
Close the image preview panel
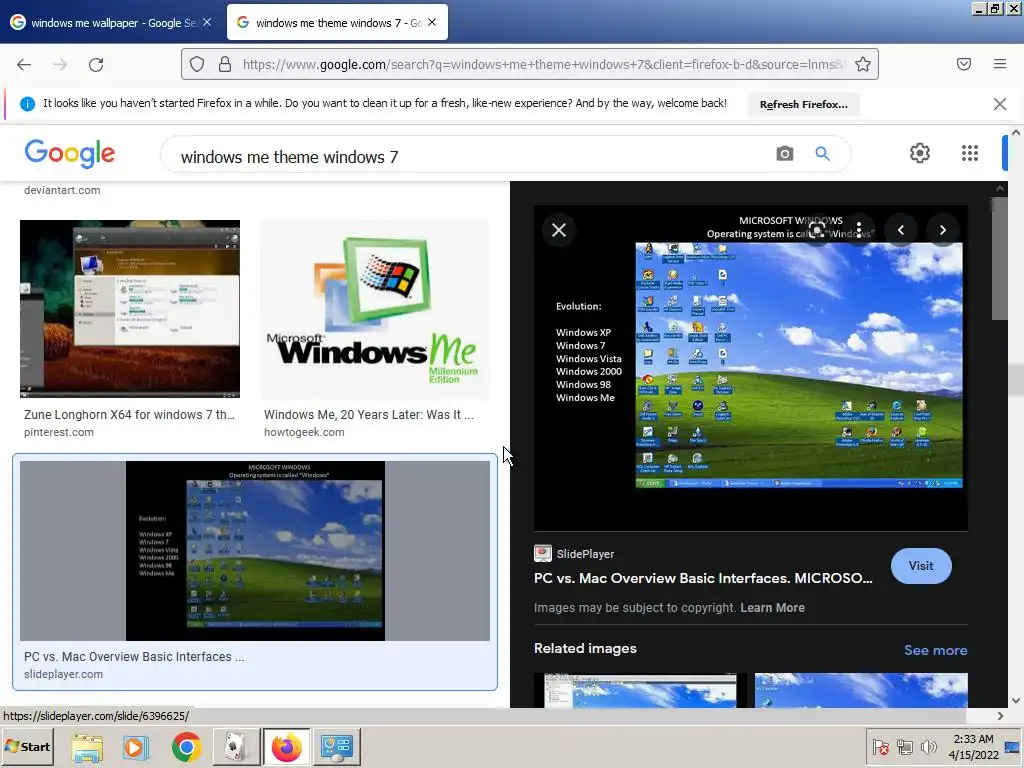[x=559, y=230]
